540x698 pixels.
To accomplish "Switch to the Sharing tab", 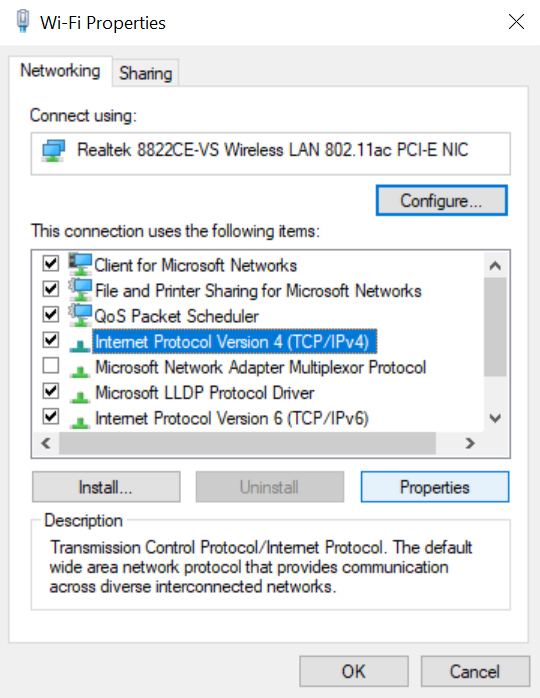I will click(x=146, y=73).
